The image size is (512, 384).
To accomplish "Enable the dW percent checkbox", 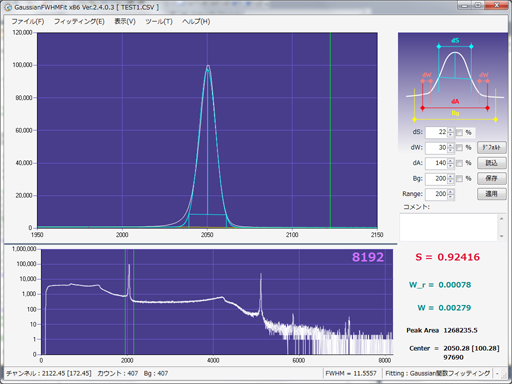I will pyautogui.click(x=459, y=148).
